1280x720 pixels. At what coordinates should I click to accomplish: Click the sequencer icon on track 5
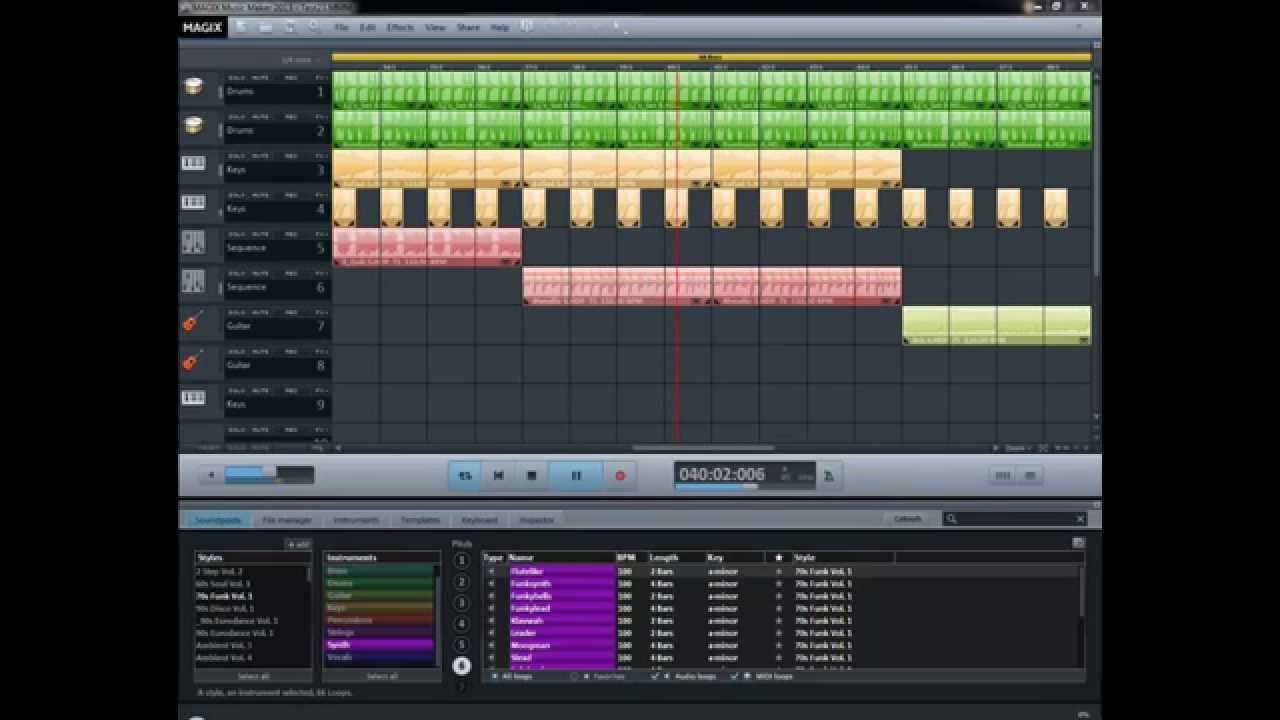pyautogui.click(x=193, y=243)
